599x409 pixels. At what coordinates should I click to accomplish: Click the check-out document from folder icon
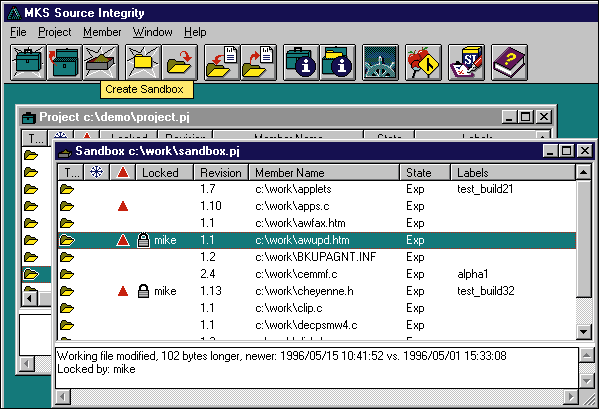click(x=259, y=62)
